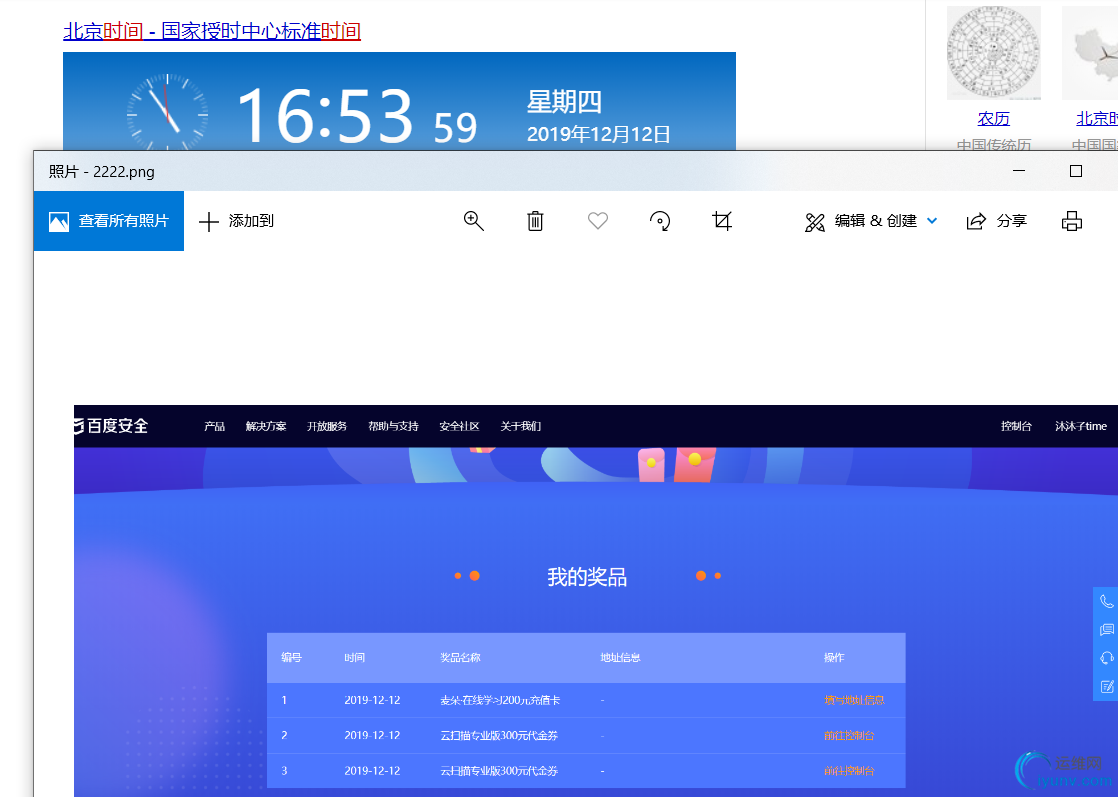Click the analog clock in the browser page
This screenshot has width=1118, height=797.
coord(168,114)
